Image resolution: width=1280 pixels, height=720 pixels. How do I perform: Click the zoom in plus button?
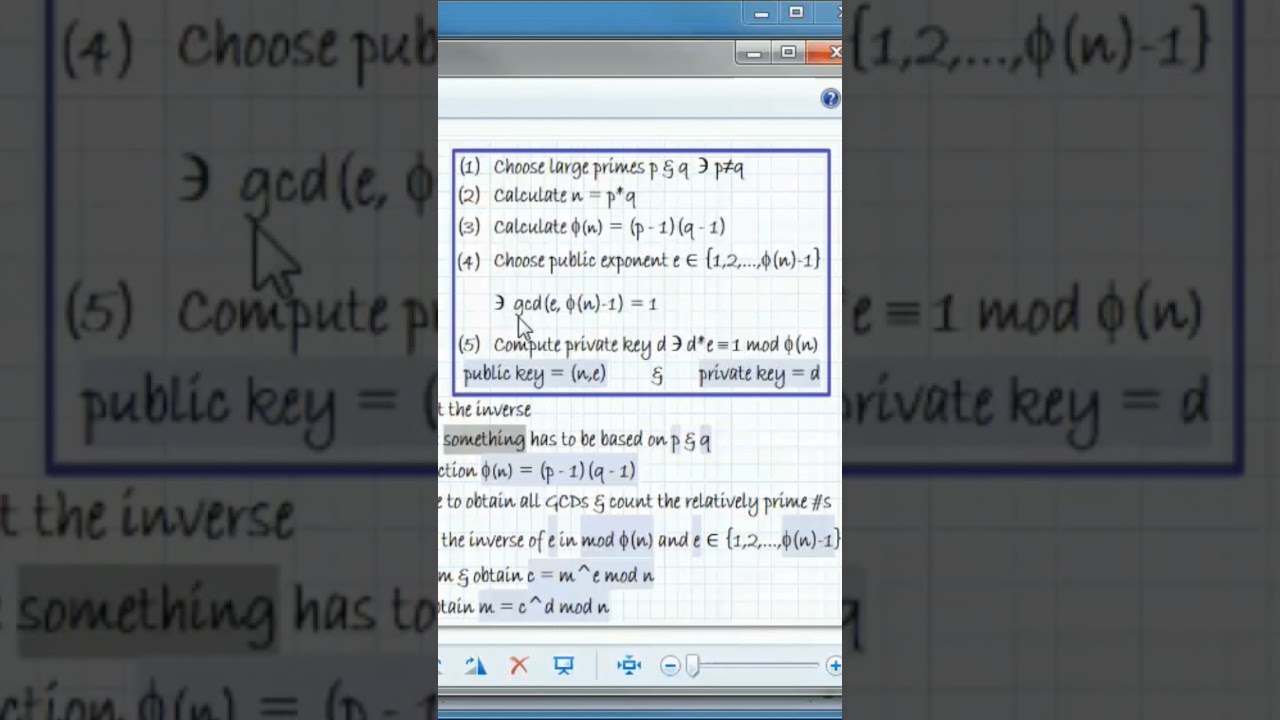(834, 666)
